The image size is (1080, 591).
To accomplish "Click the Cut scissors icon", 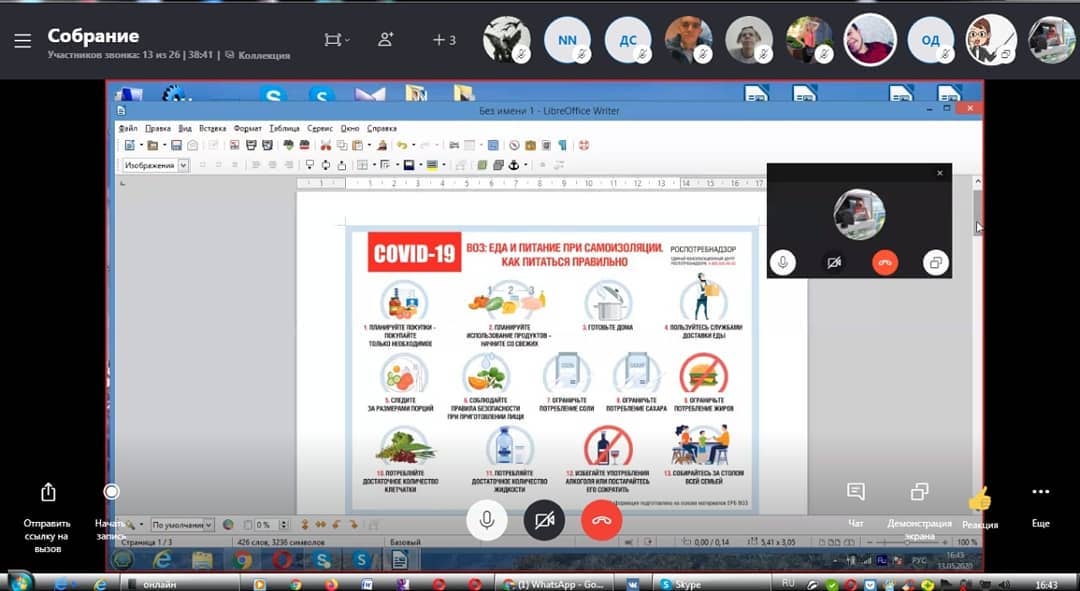I will tap(326, 145).
